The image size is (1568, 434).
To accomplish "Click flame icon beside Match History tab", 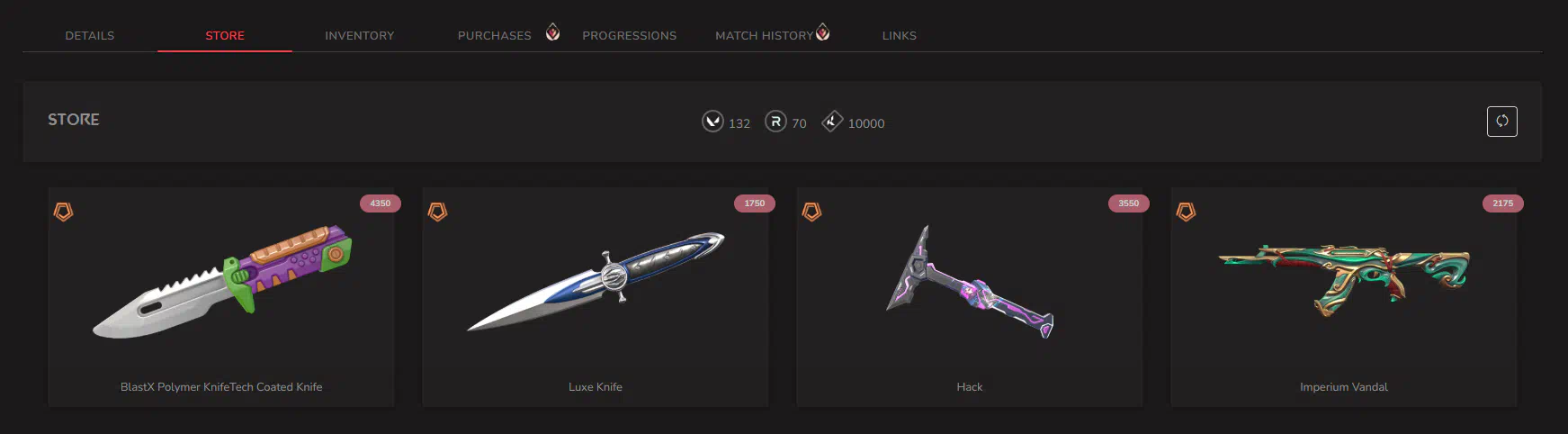I will (x=822, y=32).
